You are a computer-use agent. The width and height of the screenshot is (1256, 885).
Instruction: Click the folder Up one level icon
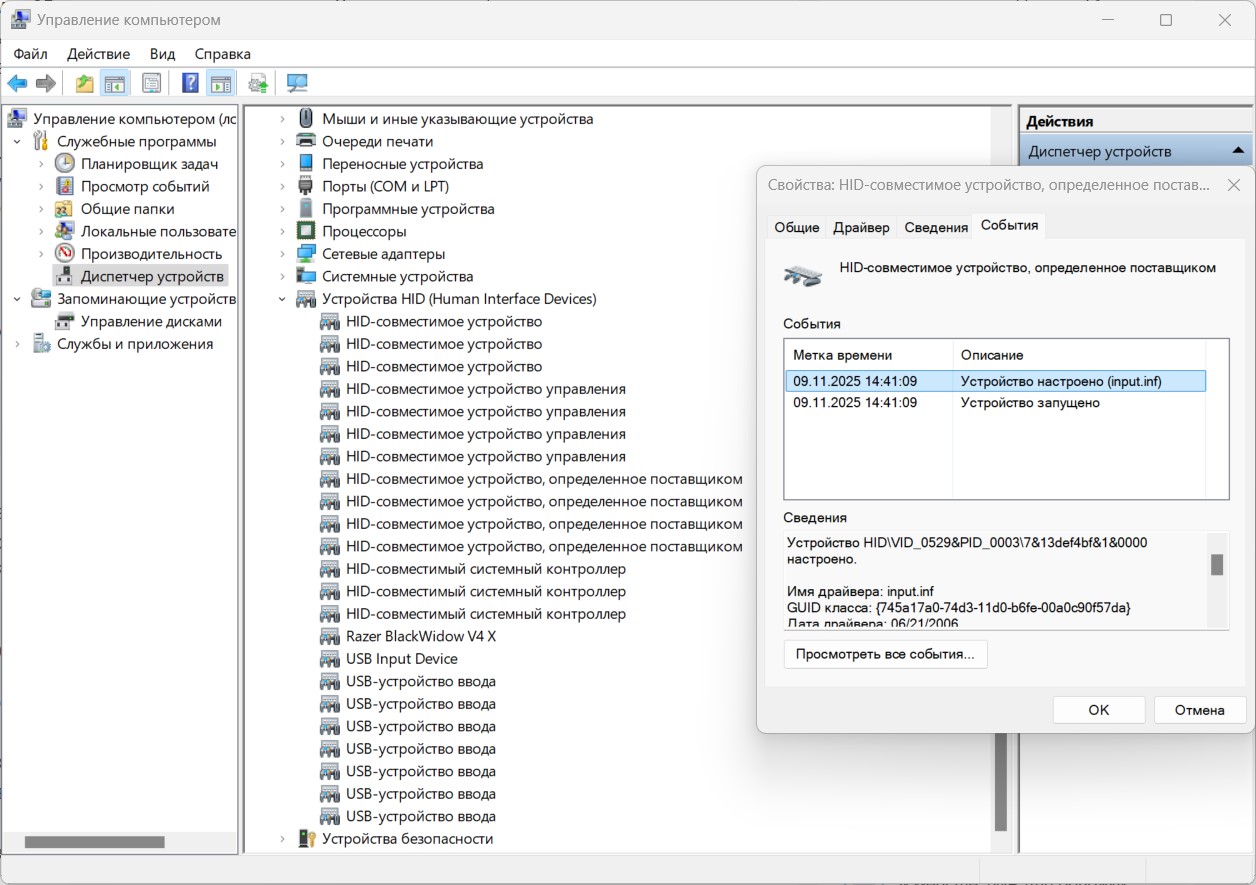85,83
